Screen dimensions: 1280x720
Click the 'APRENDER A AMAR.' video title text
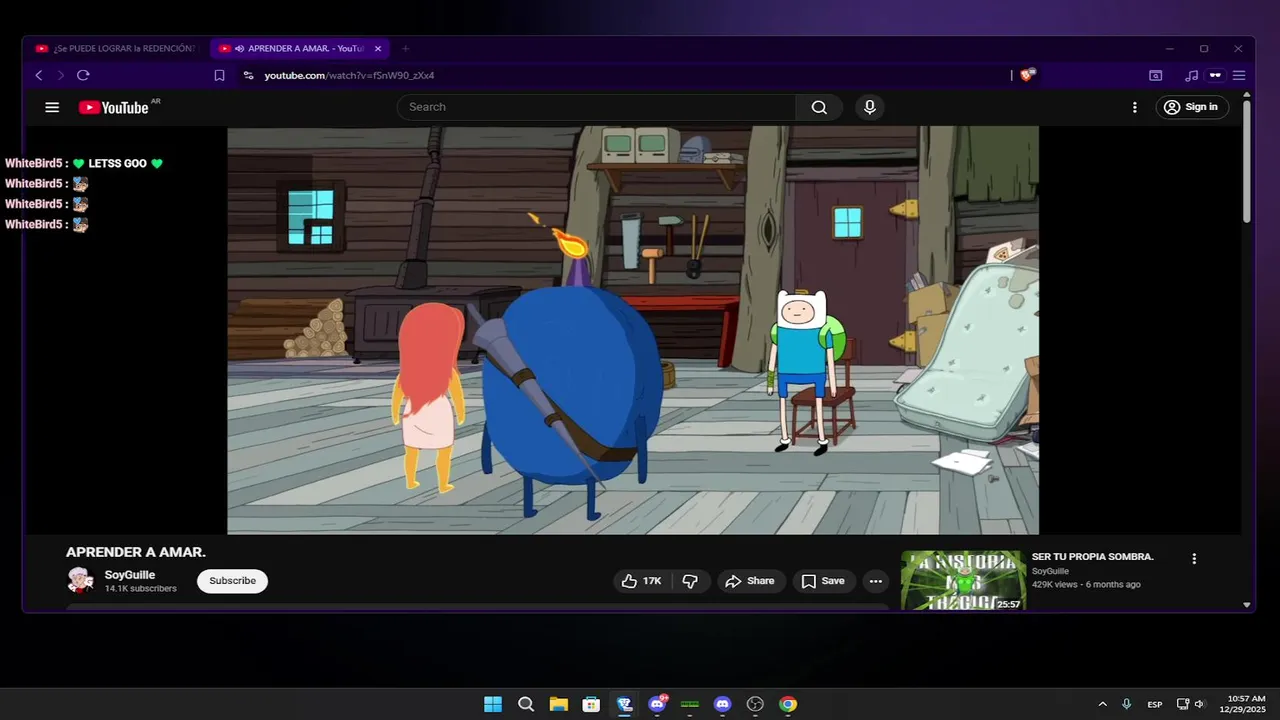tap(136, 552)
